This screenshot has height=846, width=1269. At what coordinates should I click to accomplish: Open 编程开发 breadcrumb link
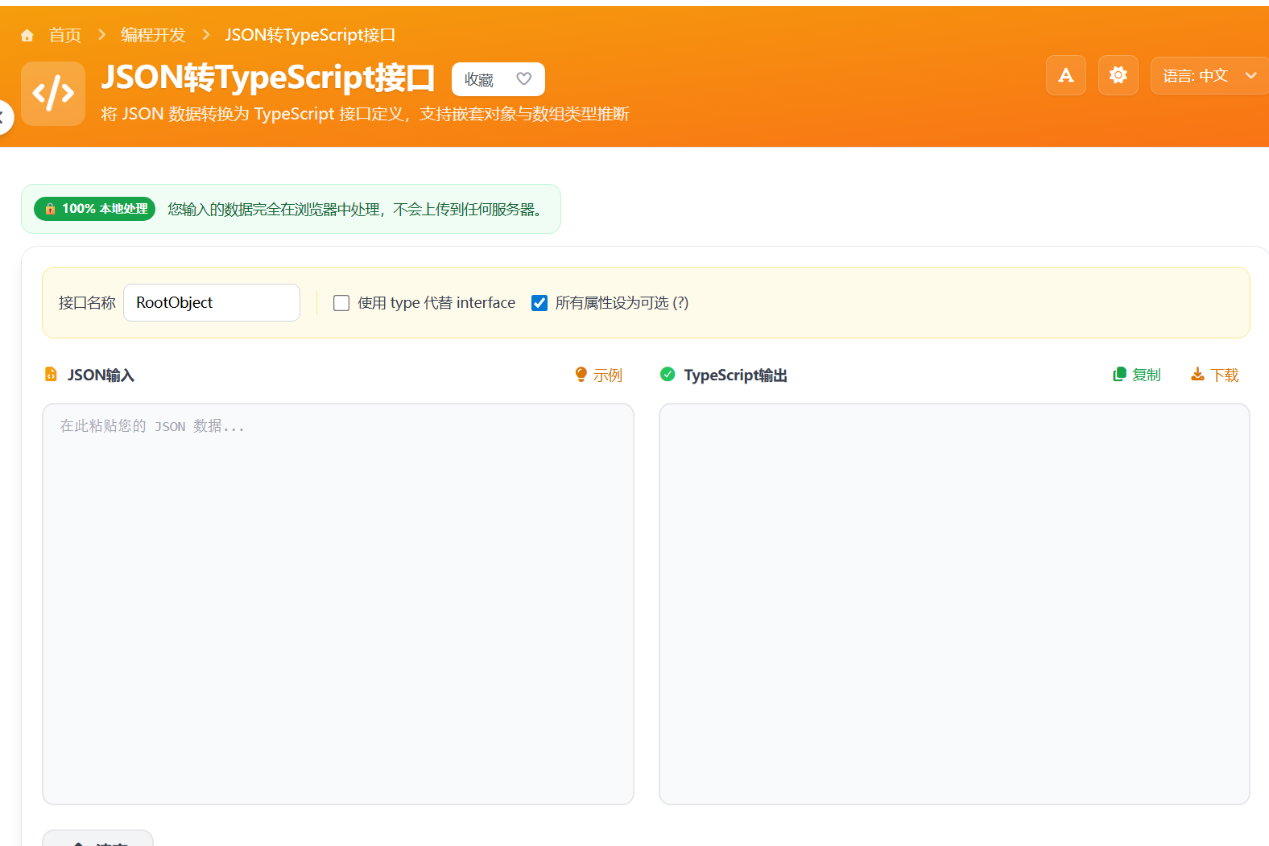click(x=153, y=35)
